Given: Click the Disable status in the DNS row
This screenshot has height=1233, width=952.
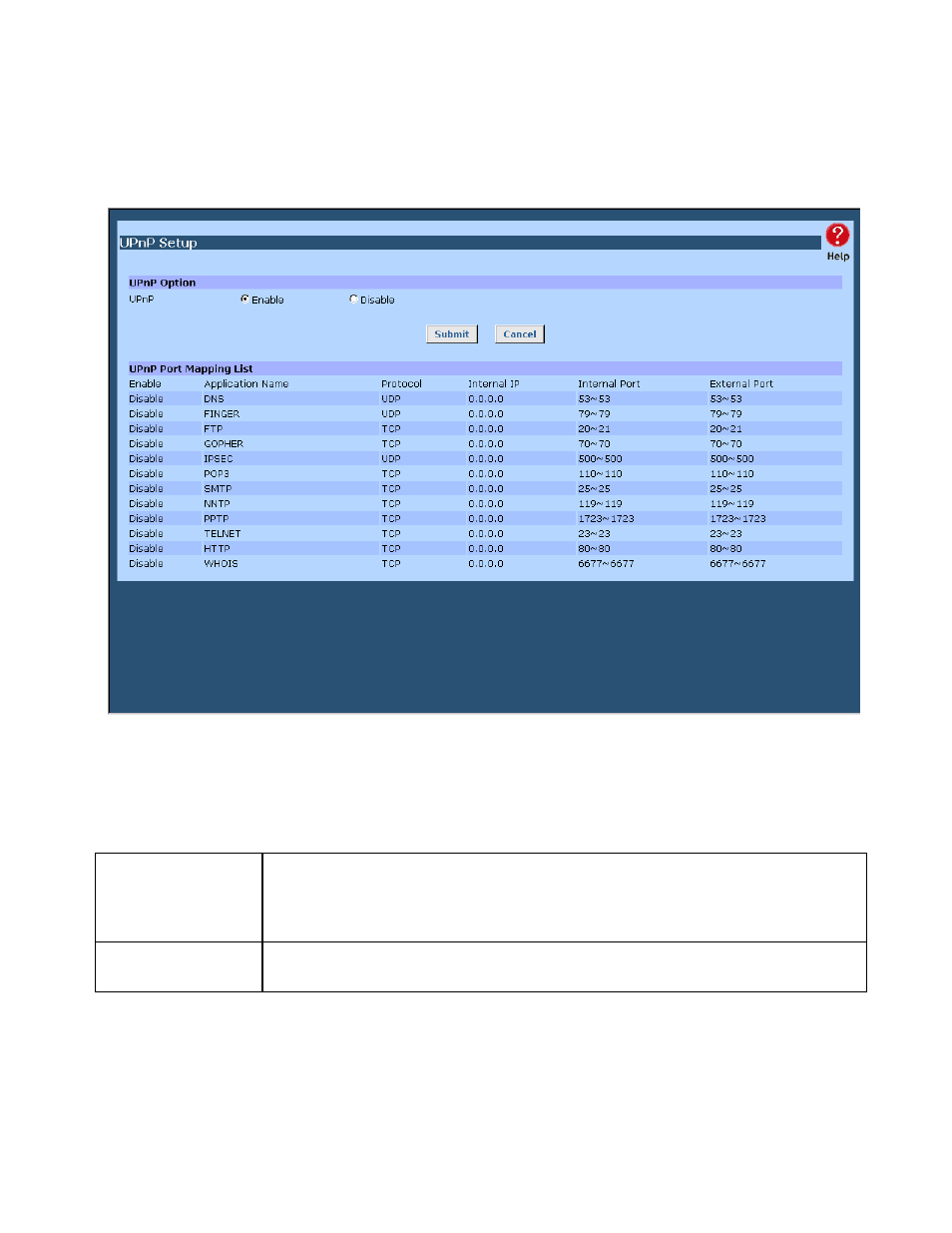Looking at the screenshot, I should (x=146, y=399).
